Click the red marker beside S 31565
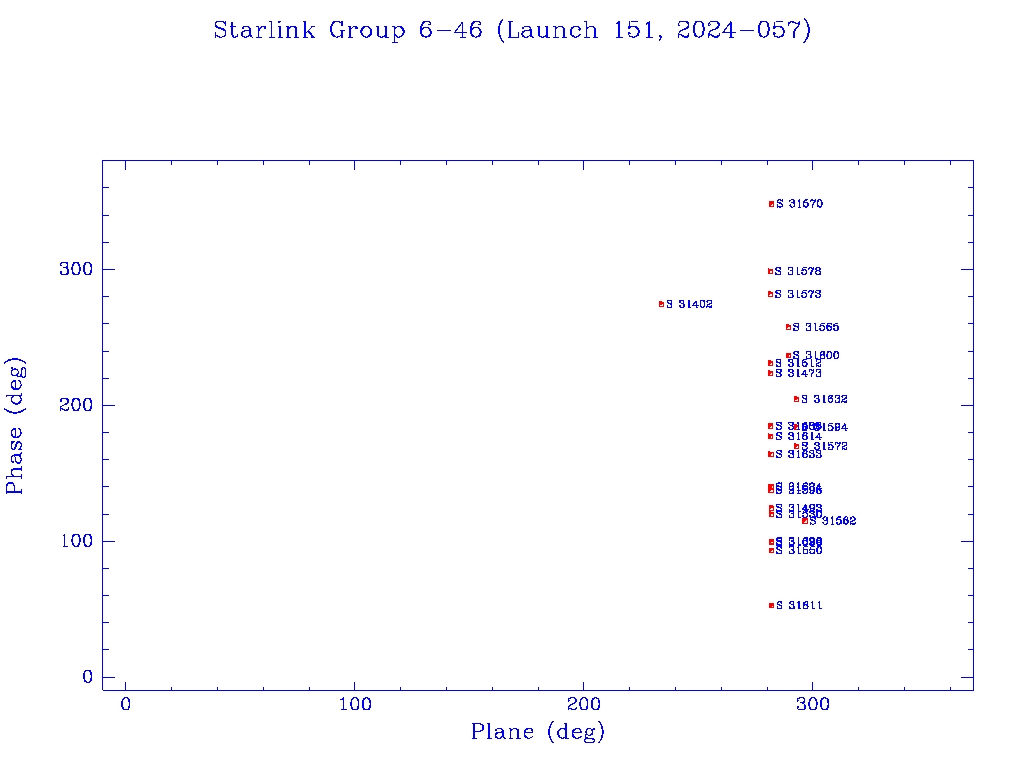Image resolution: width=1024 pixels, height=768 pixels. point(788,327)
